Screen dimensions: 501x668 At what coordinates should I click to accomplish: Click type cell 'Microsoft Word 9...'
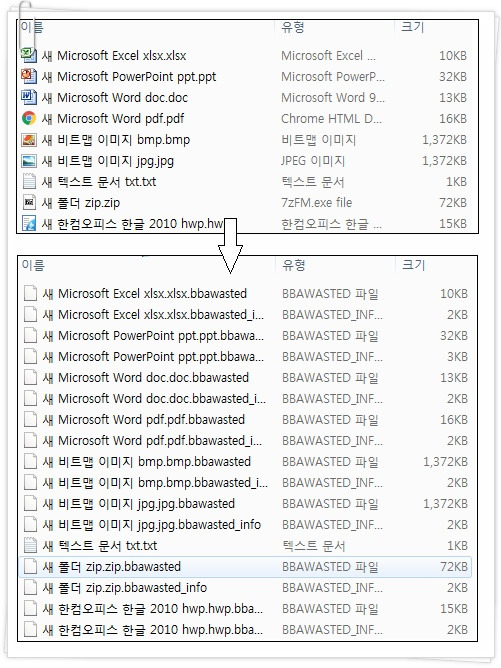(333, 97)
